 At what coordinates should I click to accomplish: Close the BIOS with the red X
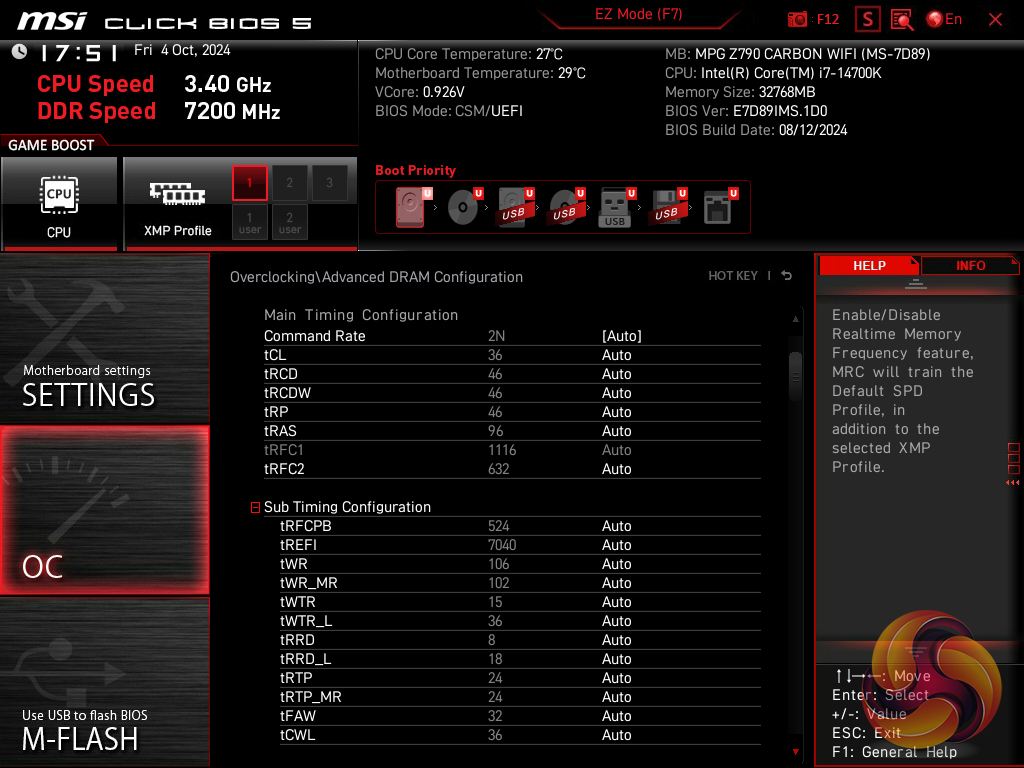tap(995, 20)
